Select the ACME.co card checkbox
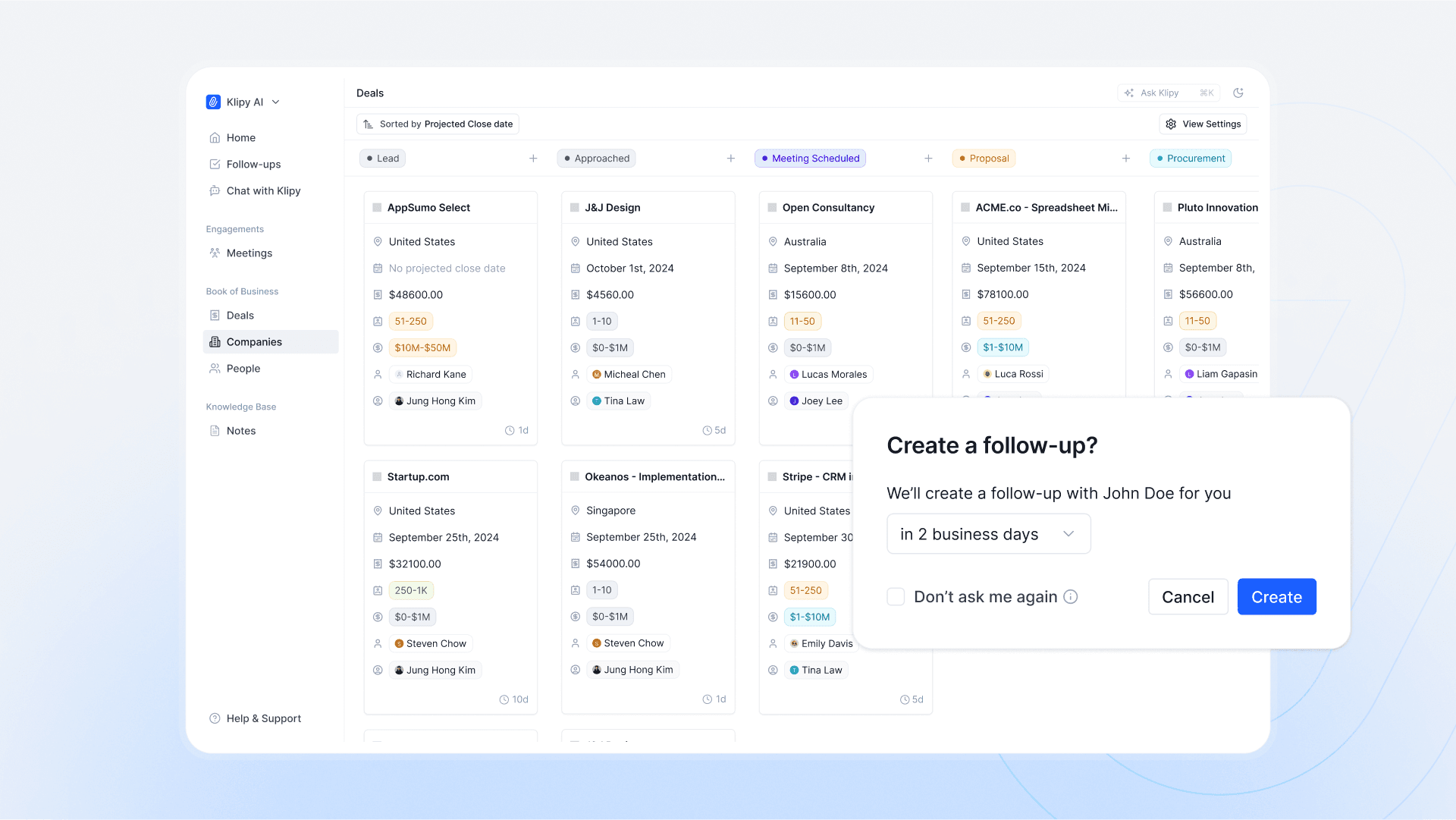The height and width of the screenshot is (820, 1456). tap(965, 208)
